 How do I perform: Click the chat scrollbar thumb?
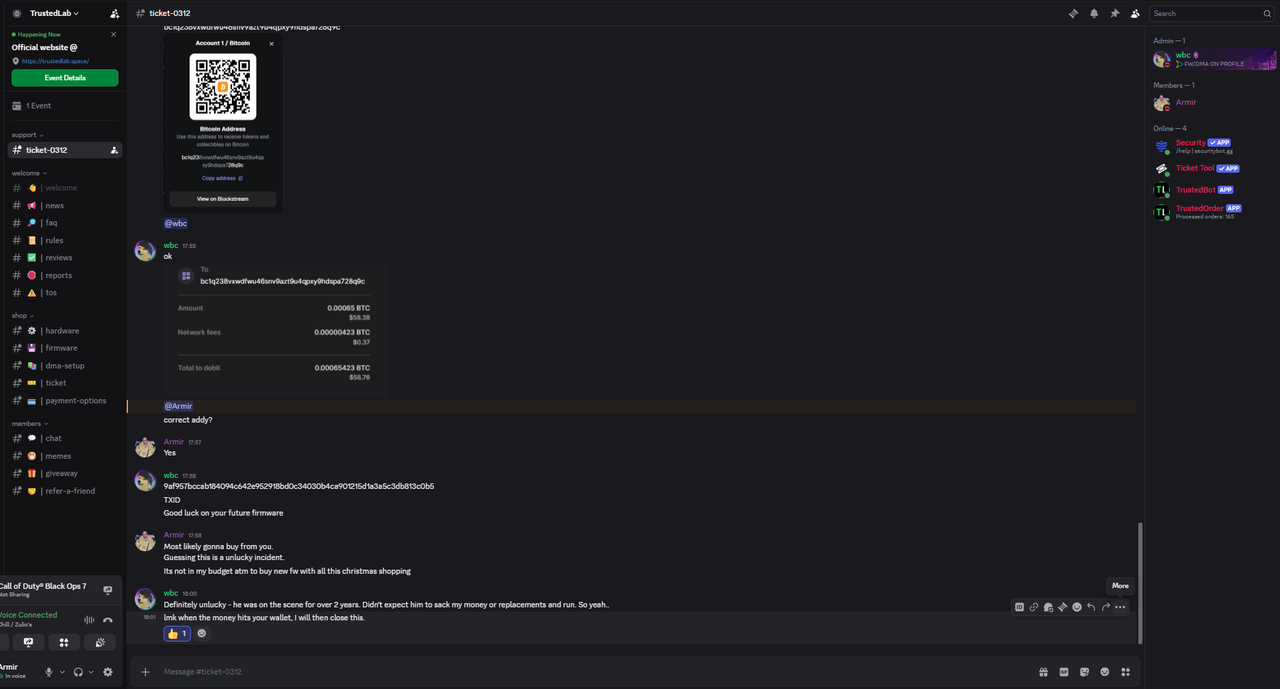pyautogui.click(x=1140, y=583)
